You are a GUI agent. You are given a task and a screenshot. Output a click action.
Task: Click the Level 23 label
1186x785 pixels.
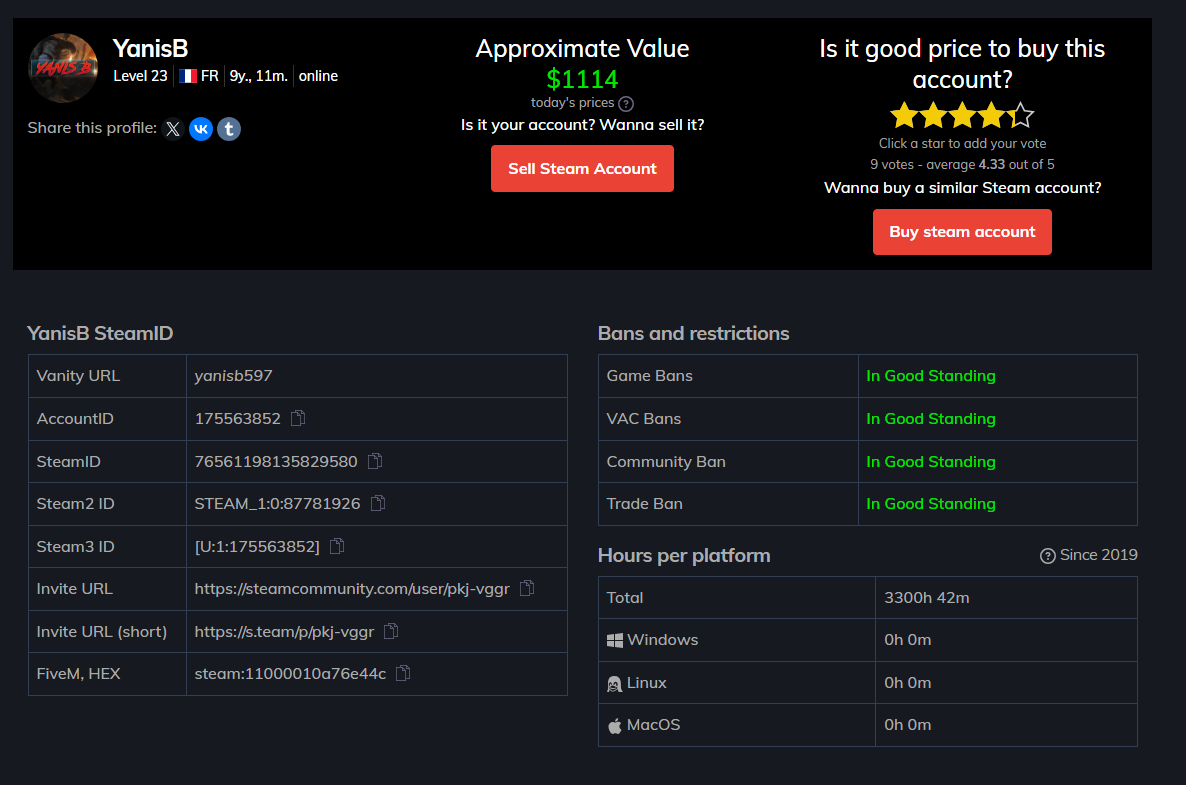141,76
